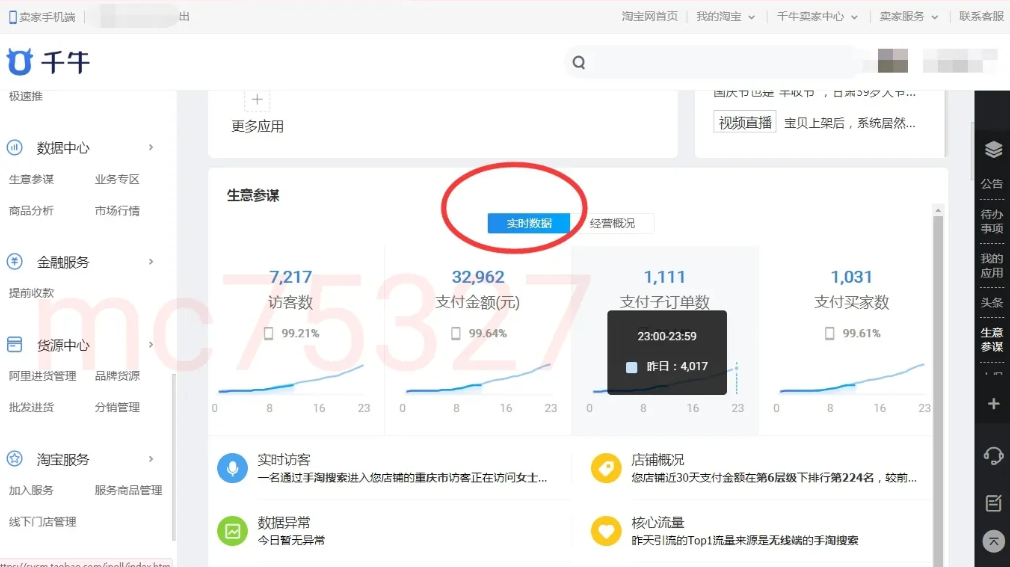Open the 市场行情 link
This screenshot has height=567, width=1010.
coord(117,211)
